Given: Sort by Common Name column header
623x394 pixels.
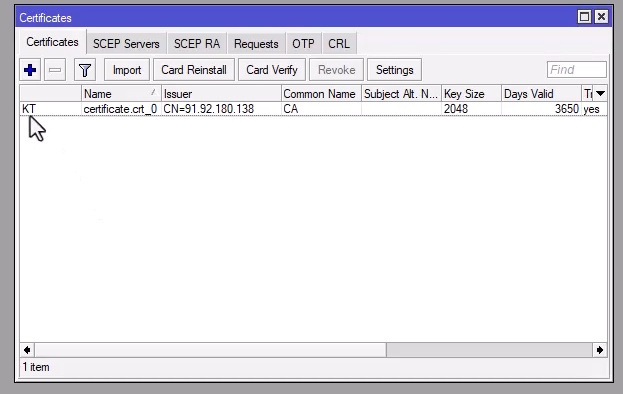Looking at the screenshot, I should coord(321,94).
